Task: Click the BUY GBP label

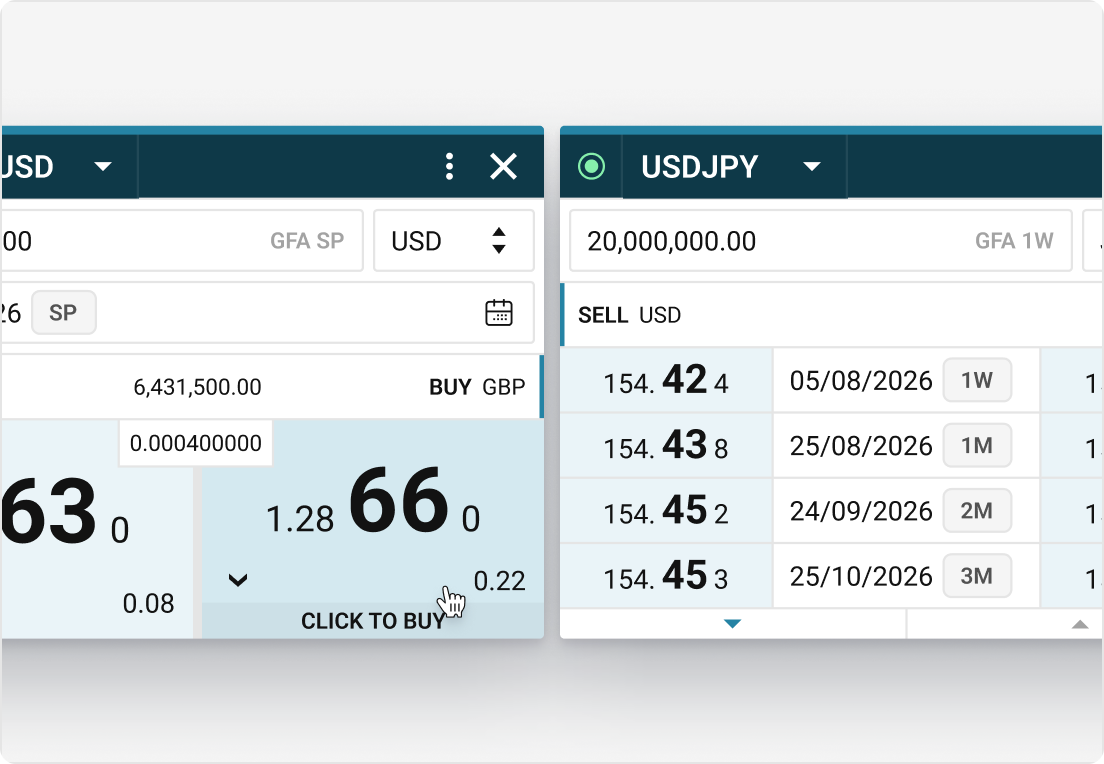Action: (477, 387)
